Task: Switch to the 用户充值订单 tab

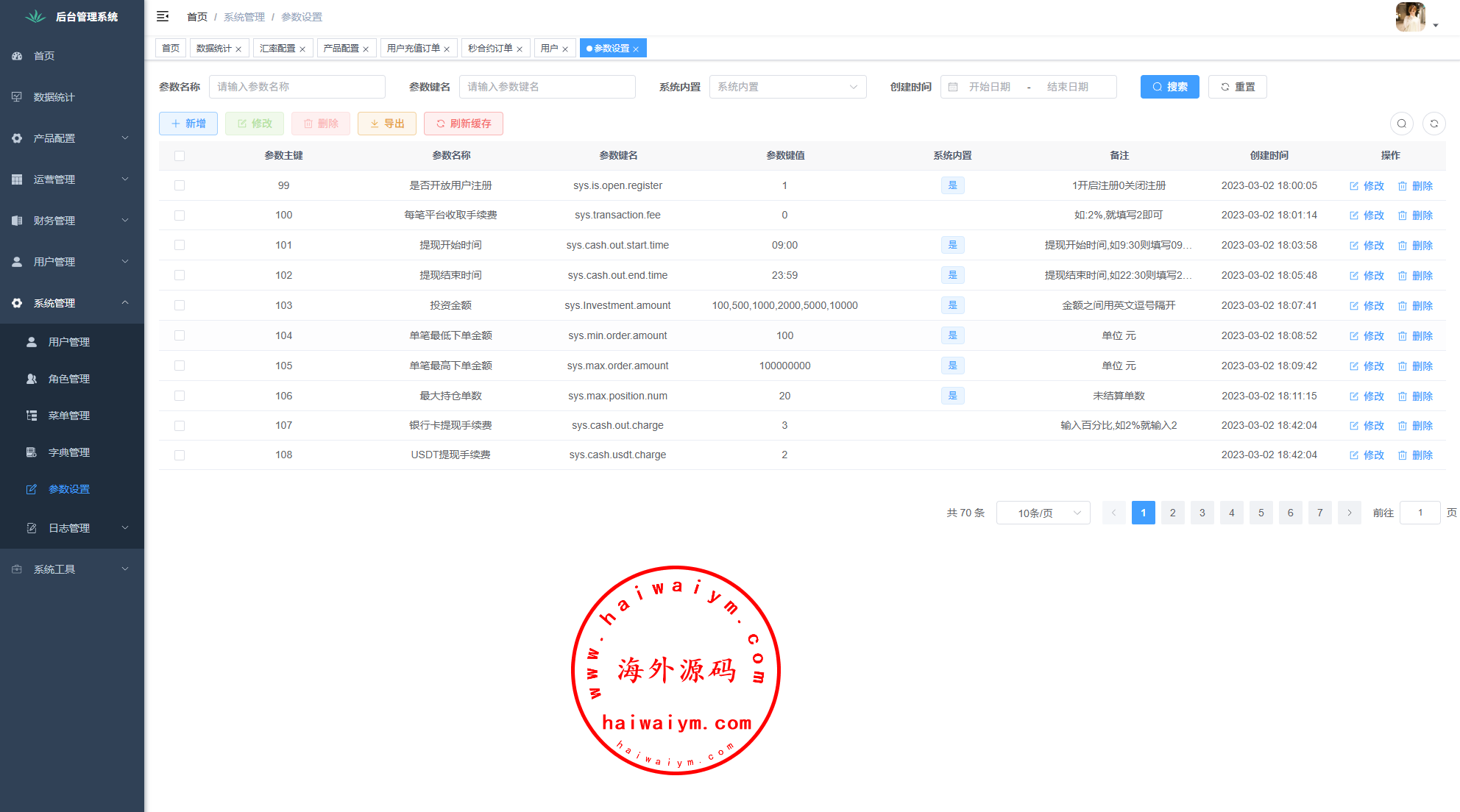Action: (414, 49)
